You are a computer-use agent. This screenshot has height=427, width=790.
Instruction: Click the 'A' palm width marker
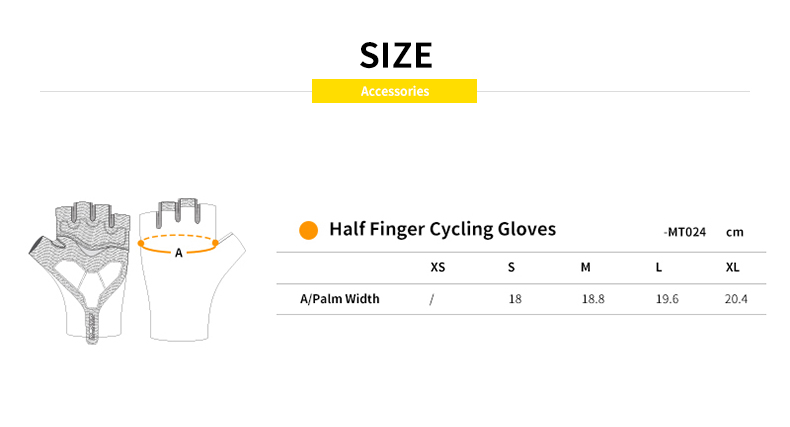click(179, 253)
